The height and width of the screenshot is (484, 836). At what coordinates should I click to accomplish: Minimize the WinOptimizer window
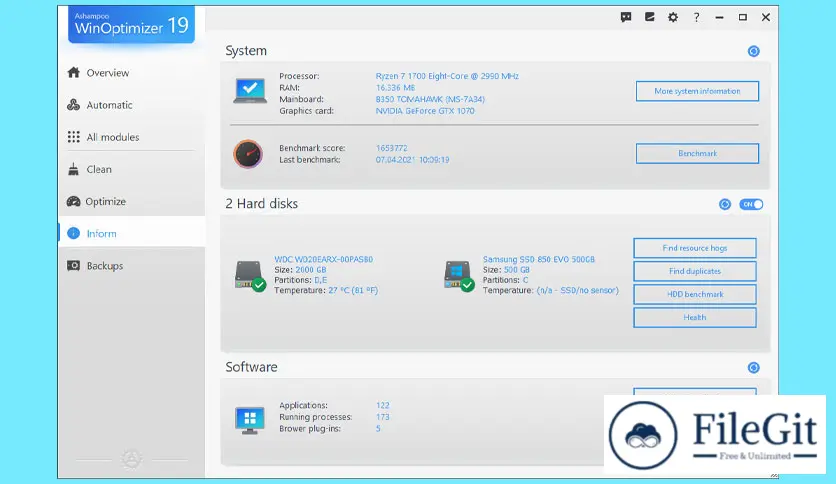coord(719,17)
